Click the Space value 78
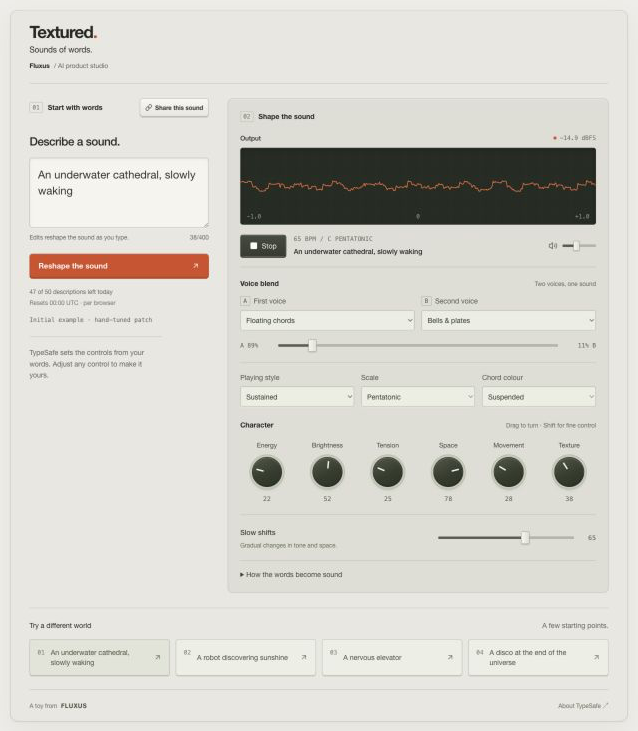The image size is (638, 731). coord(448,499)
